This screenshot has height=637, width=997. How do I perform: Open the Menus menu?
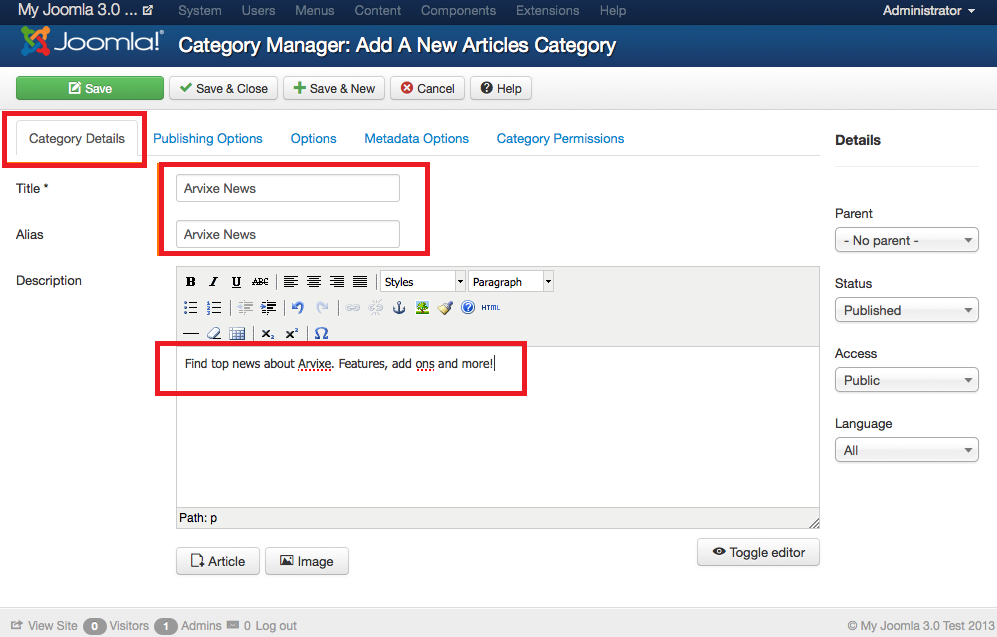pyautogui.click(x=314, y=10)
